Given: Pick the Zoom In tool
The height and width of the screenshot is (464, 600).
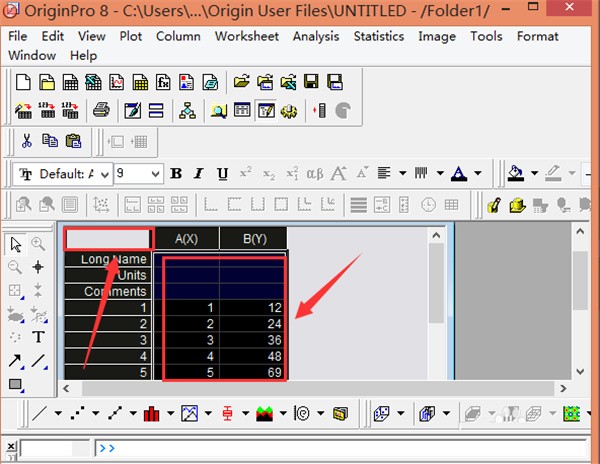Looking at the screenshot, I should tap(38, 244).
